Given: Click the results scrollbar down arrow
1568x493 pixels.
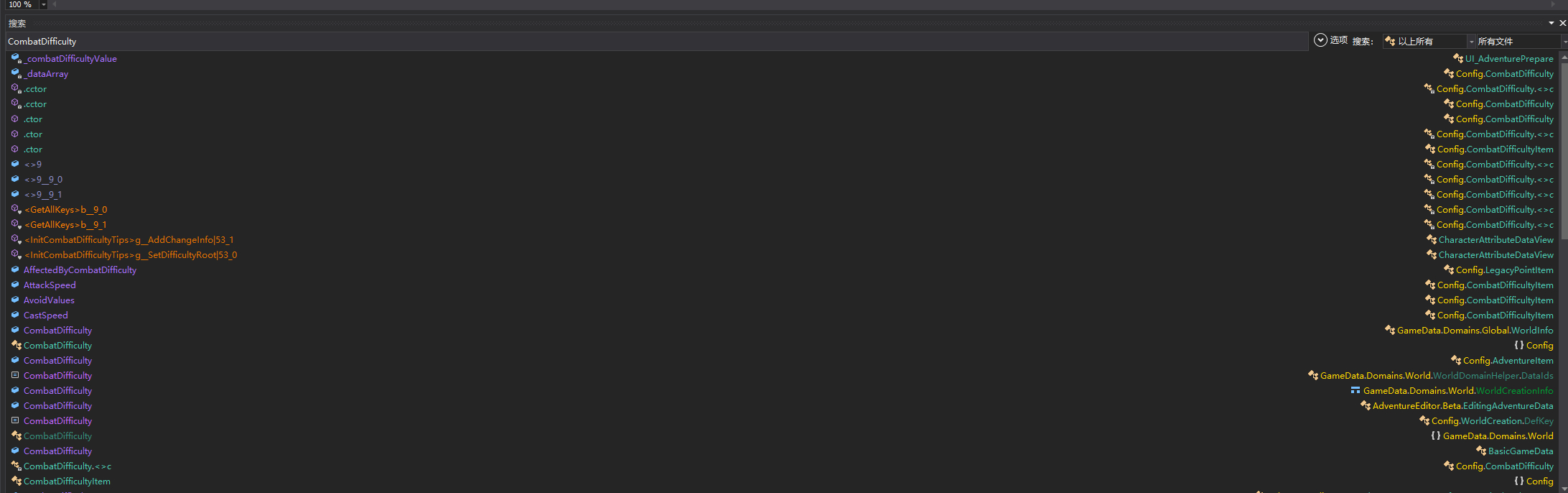Looking at the screenshot, I should pyautogui.click(x=1562, y=488).
